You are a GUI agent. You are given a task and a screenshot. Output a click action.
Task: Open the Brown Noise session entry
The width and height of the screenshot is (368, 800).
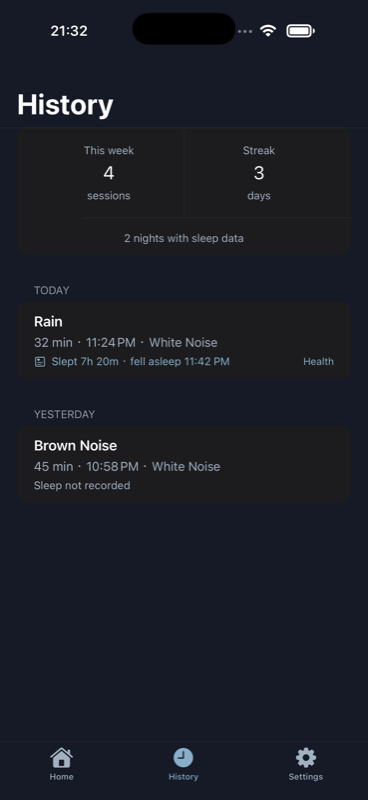(184, 464)
